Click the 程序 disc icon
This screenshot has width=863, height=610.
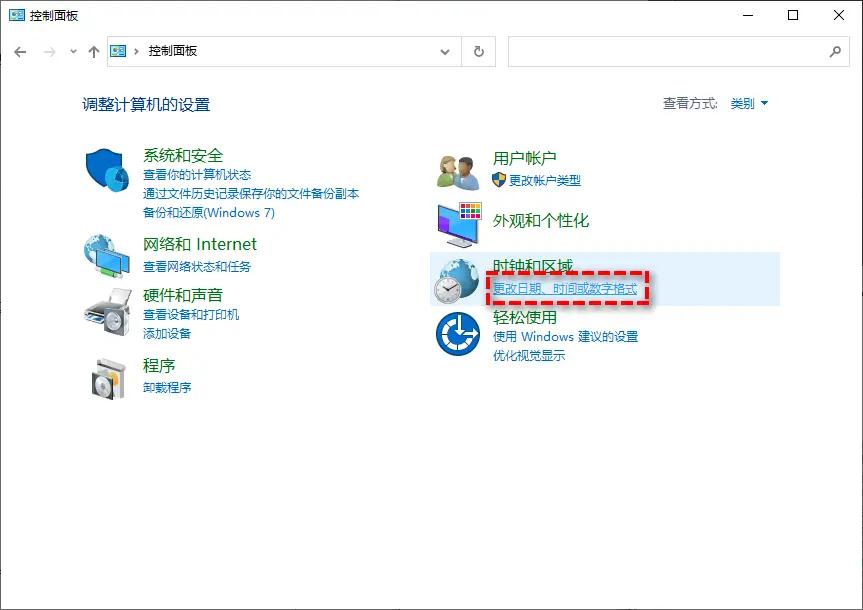106,378
